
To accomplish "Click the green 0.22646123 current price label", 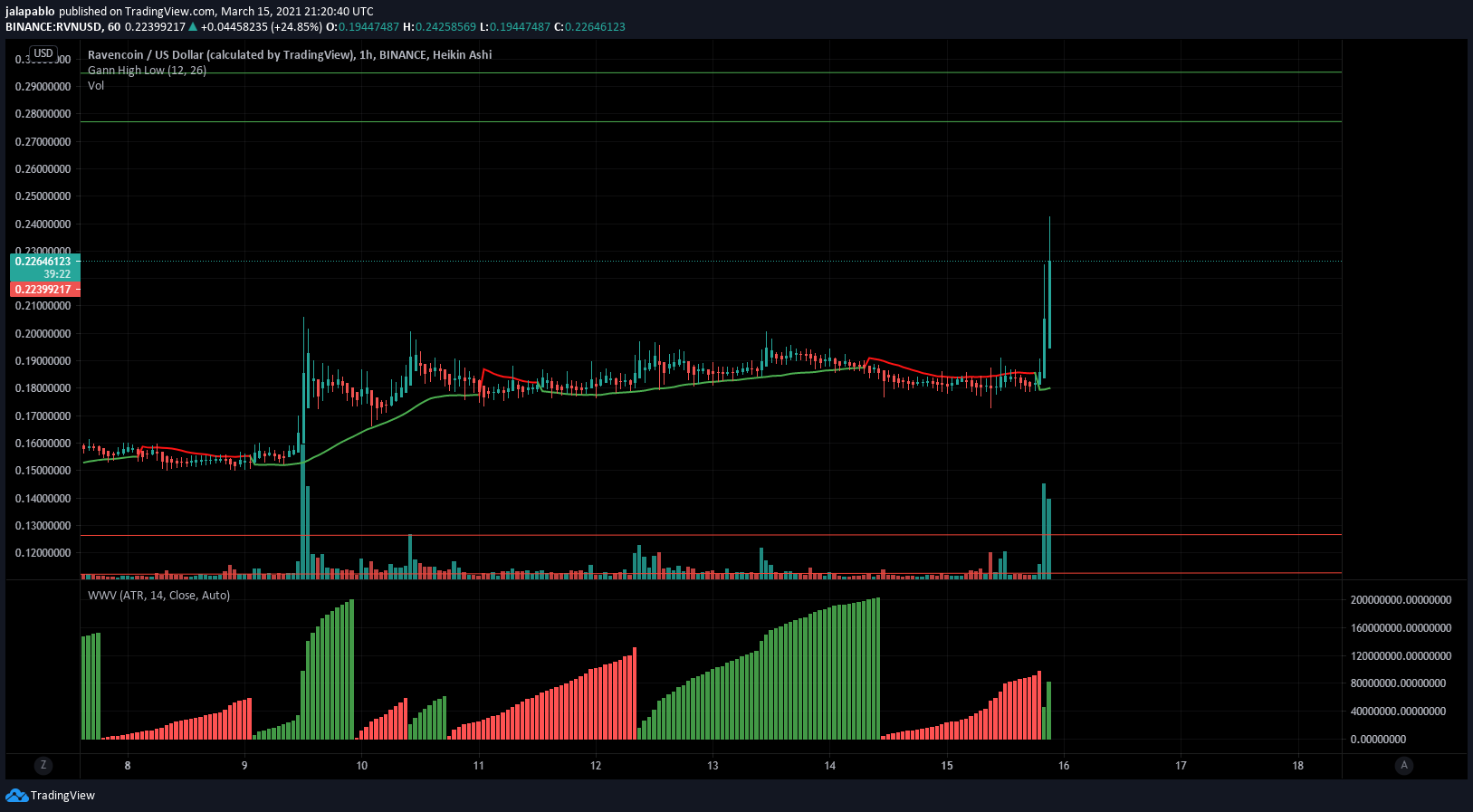I will 44,262.
